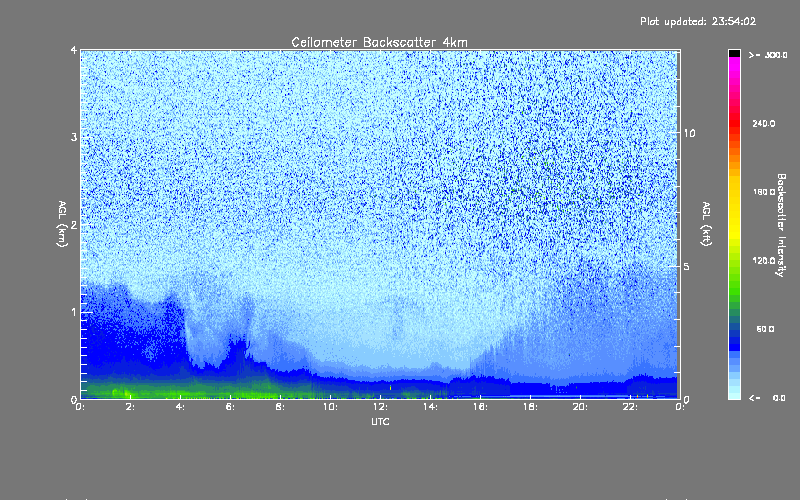
Task: Click the 'Backscatter Intensity' colorbar label
Action: tap(781, 225)
